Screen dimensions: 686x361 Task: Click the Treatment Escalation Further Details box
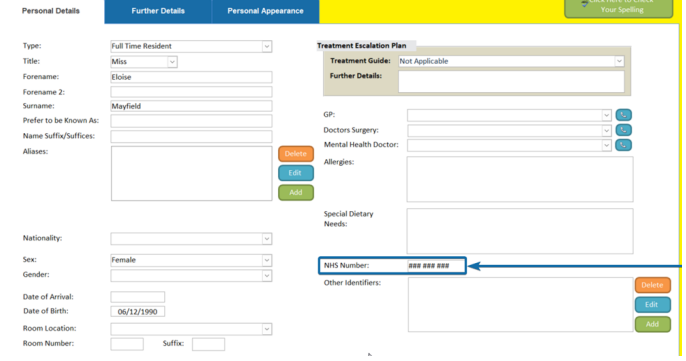511,81
